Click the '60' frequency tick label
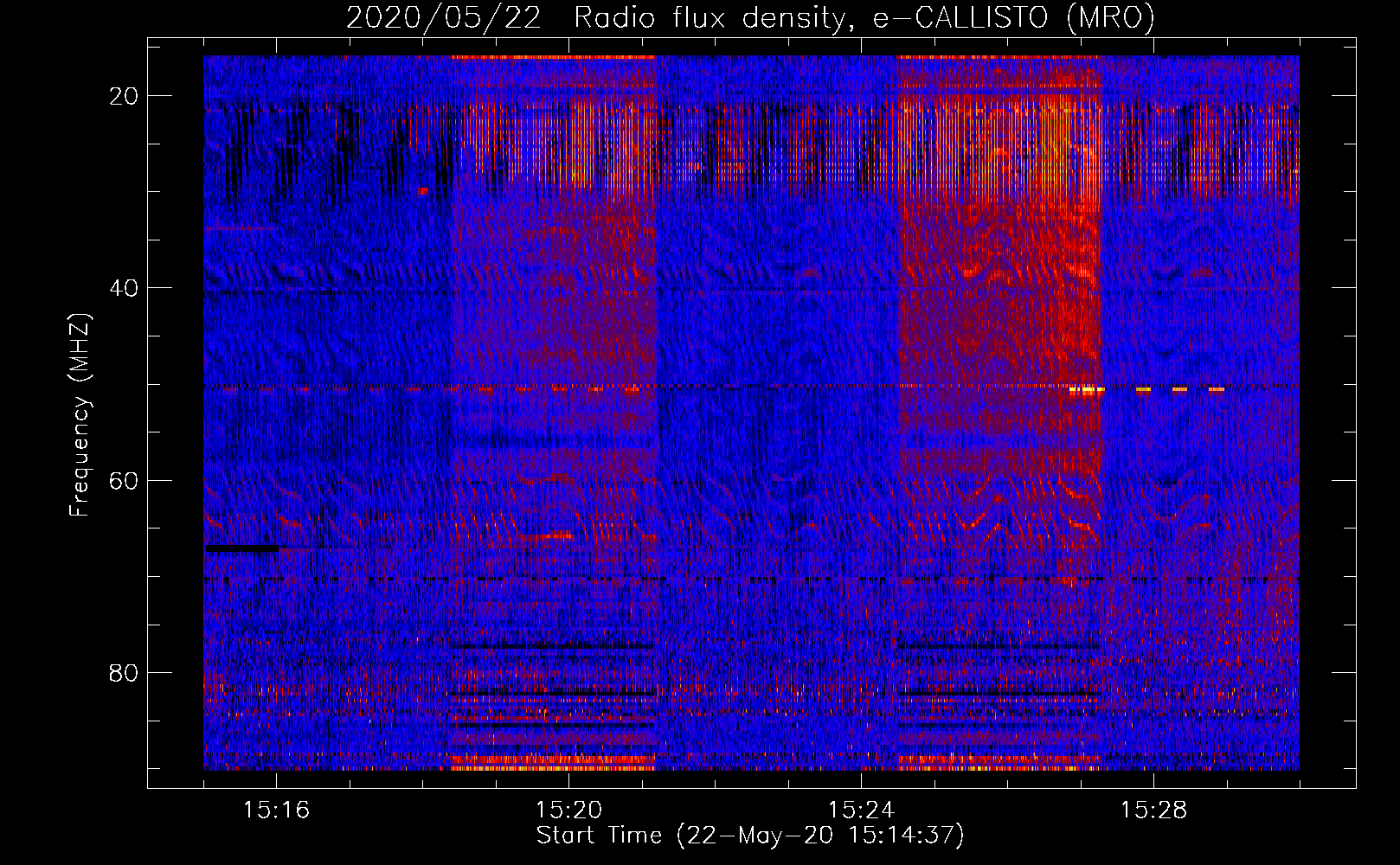 tap(125, 480)
